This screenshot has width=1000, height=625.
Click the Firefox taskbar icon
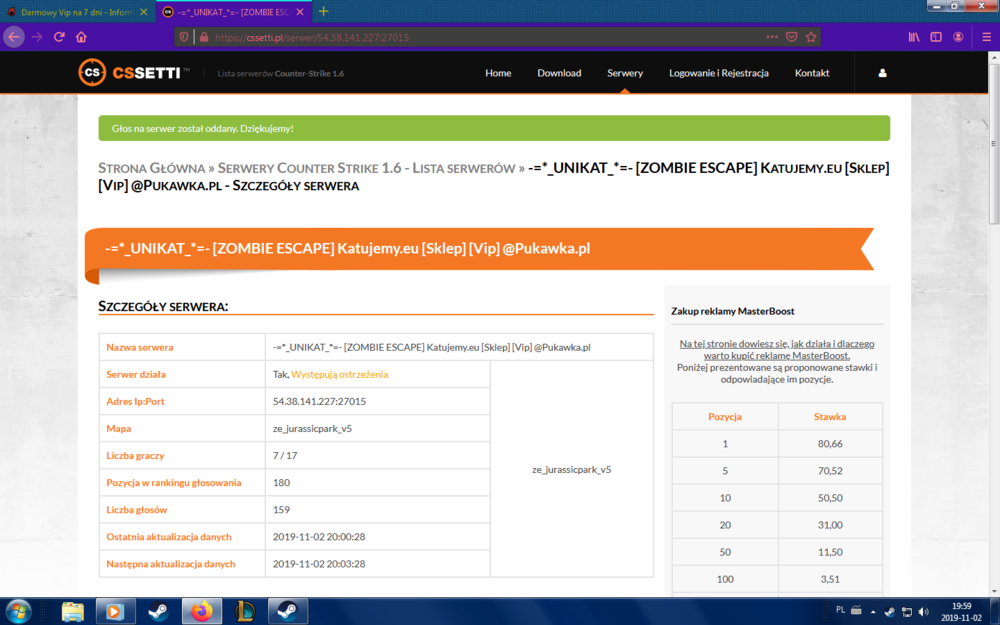(x=202, y=612)
